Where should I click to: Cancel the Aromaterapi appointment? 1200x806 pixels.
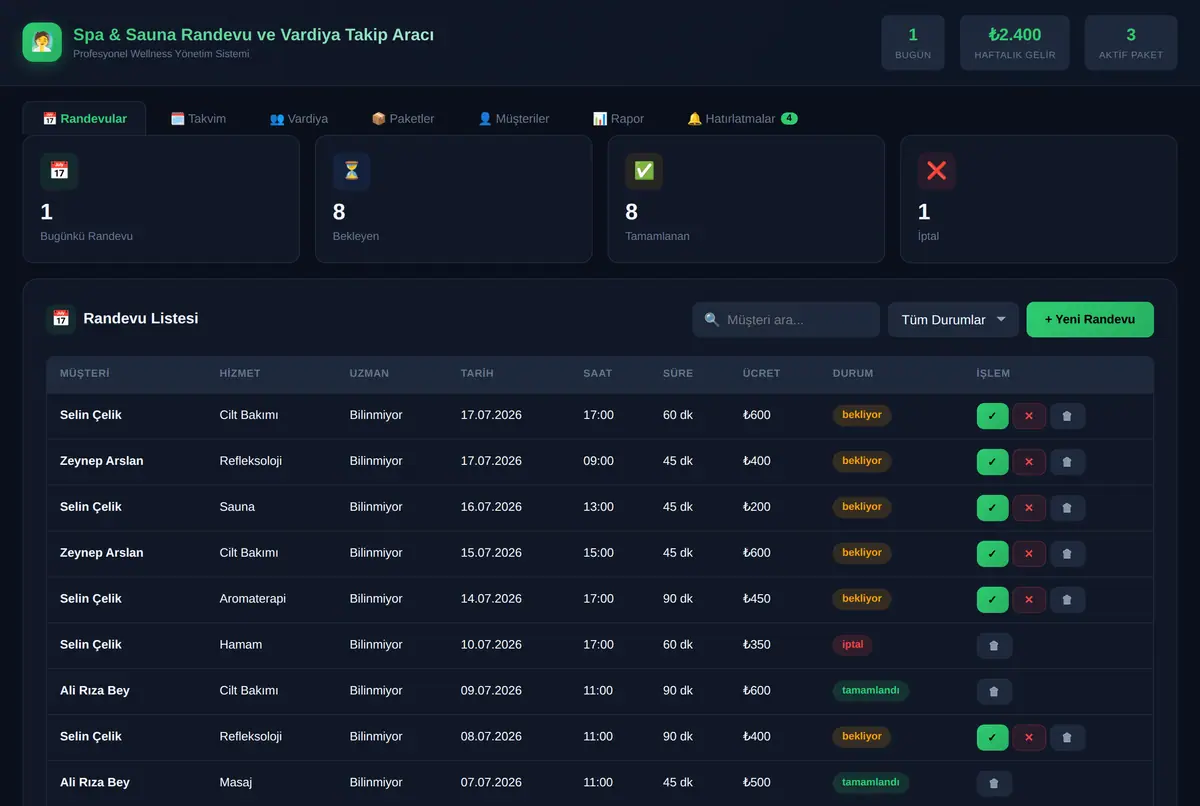(1029, 600)
